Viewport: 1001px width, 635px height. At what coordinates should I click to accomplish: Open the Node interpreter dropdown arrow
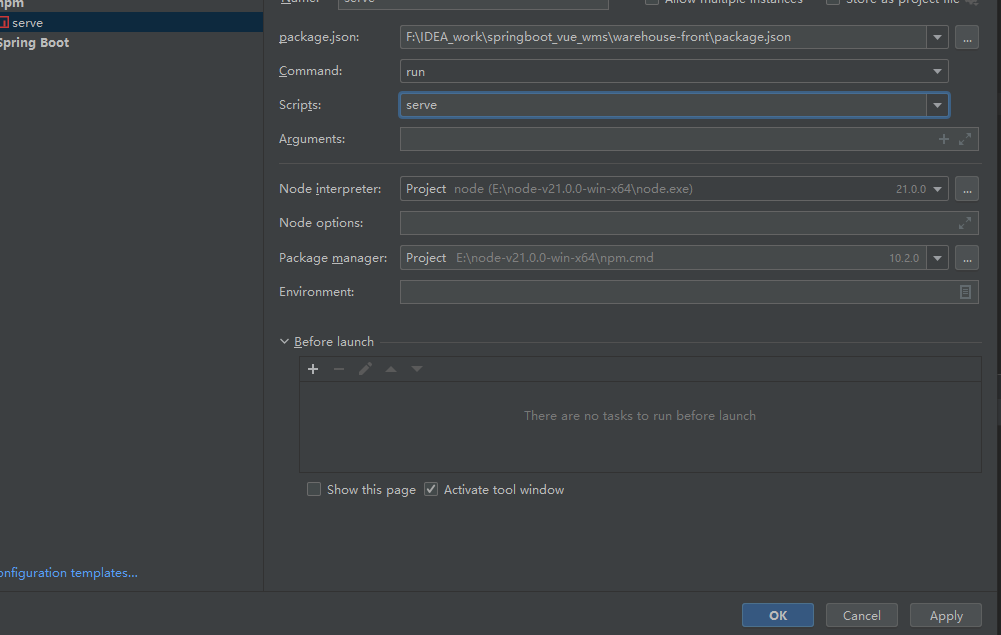(x=937, y=189)
